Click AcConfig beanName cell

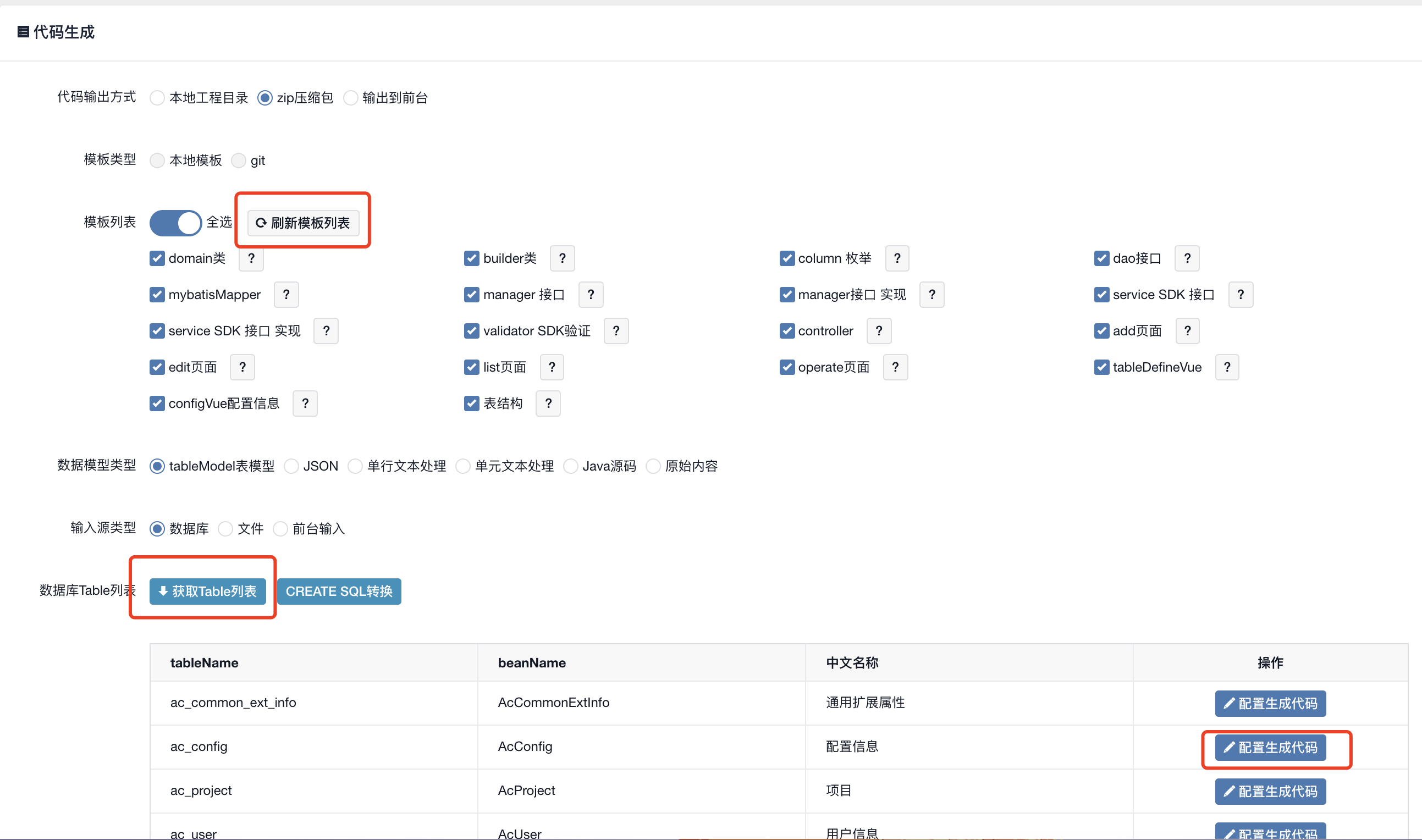641,747
